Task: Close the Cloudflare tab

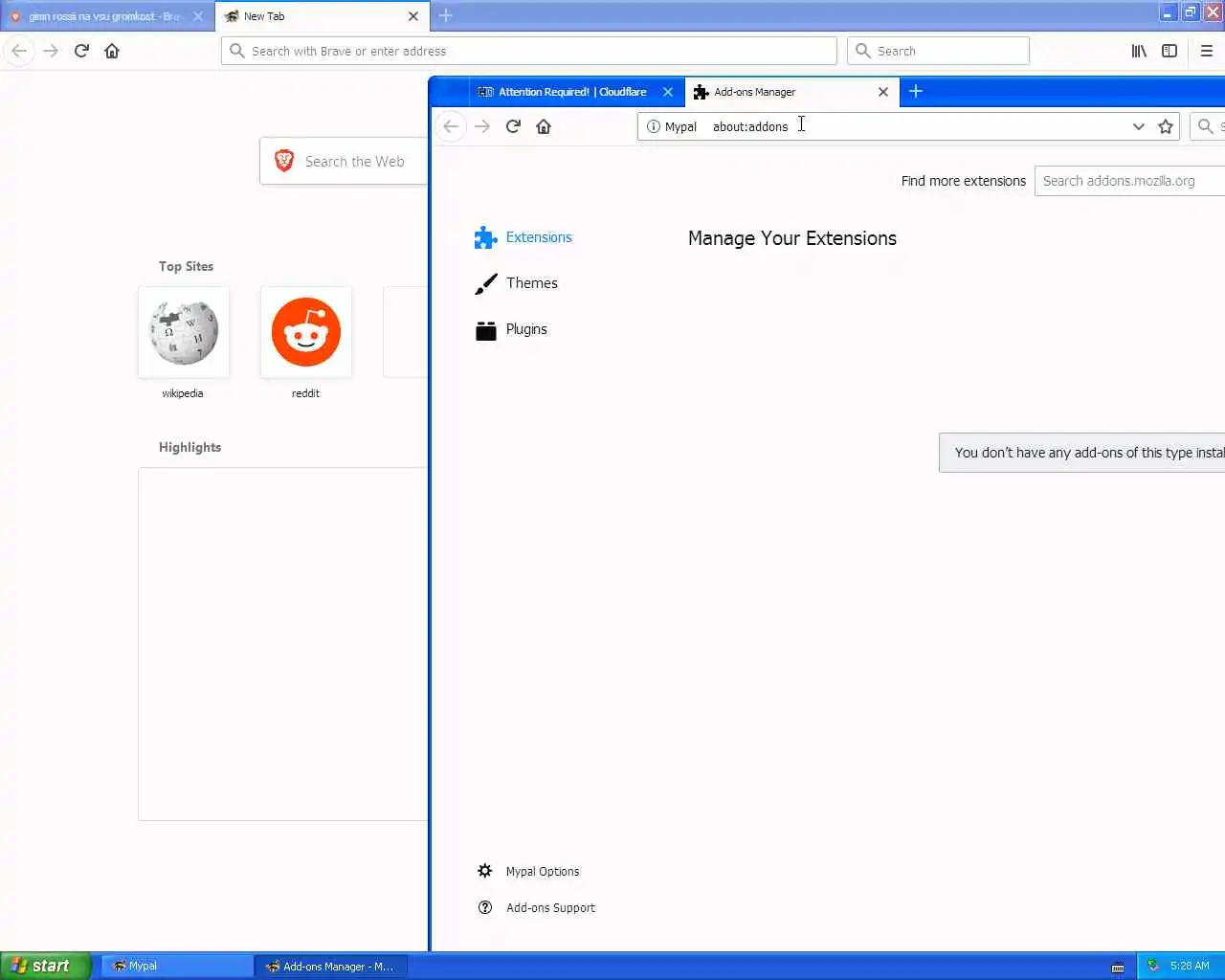Action: click(x=668, y=92)
